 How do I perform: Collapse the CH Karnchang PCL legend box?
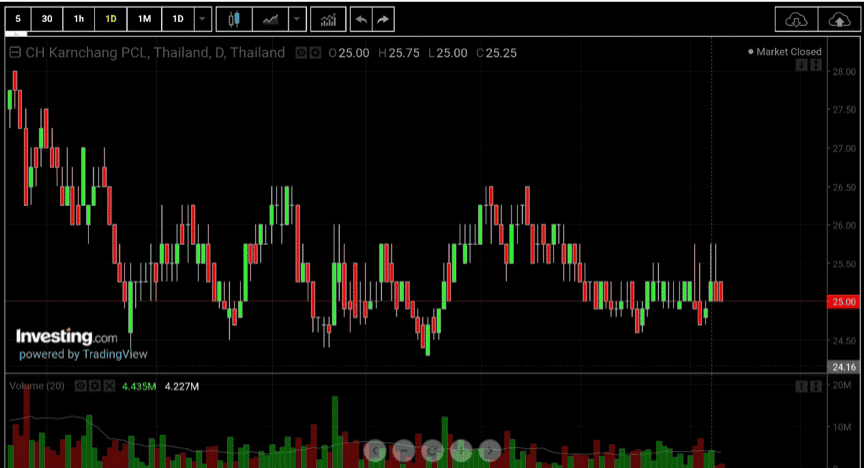tap(15, 52)
